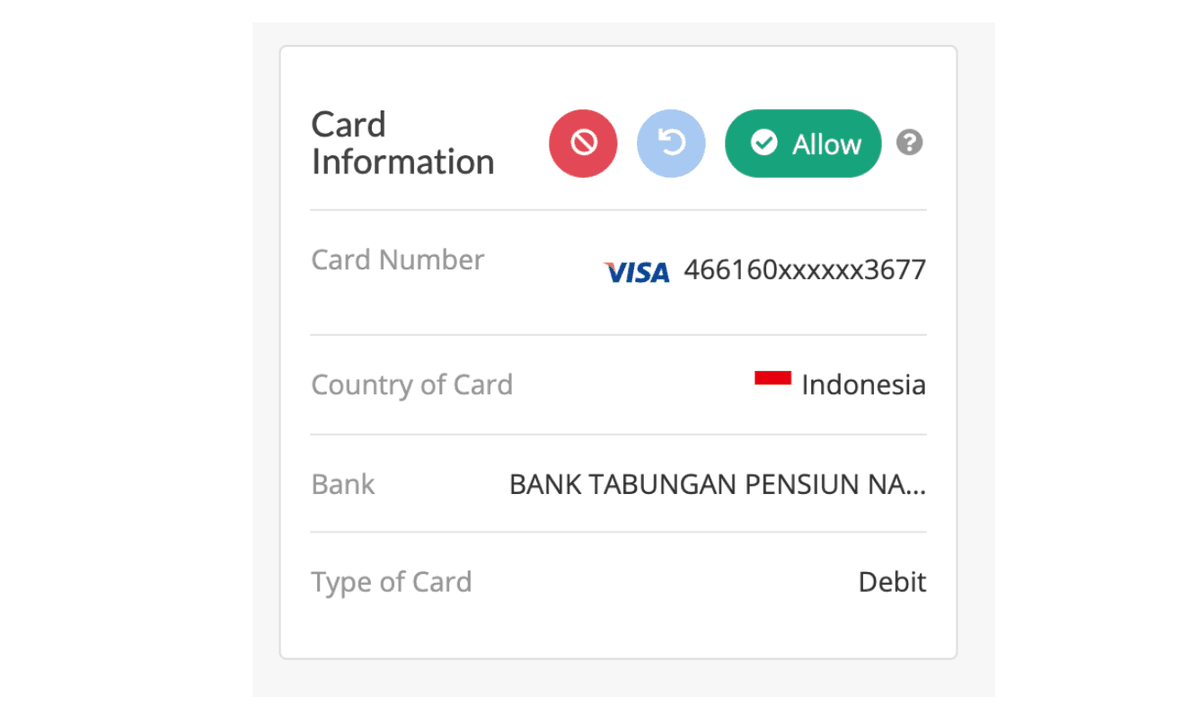
Task: Click the ellipsis ending the bank name
Action: tap(916, 489)
